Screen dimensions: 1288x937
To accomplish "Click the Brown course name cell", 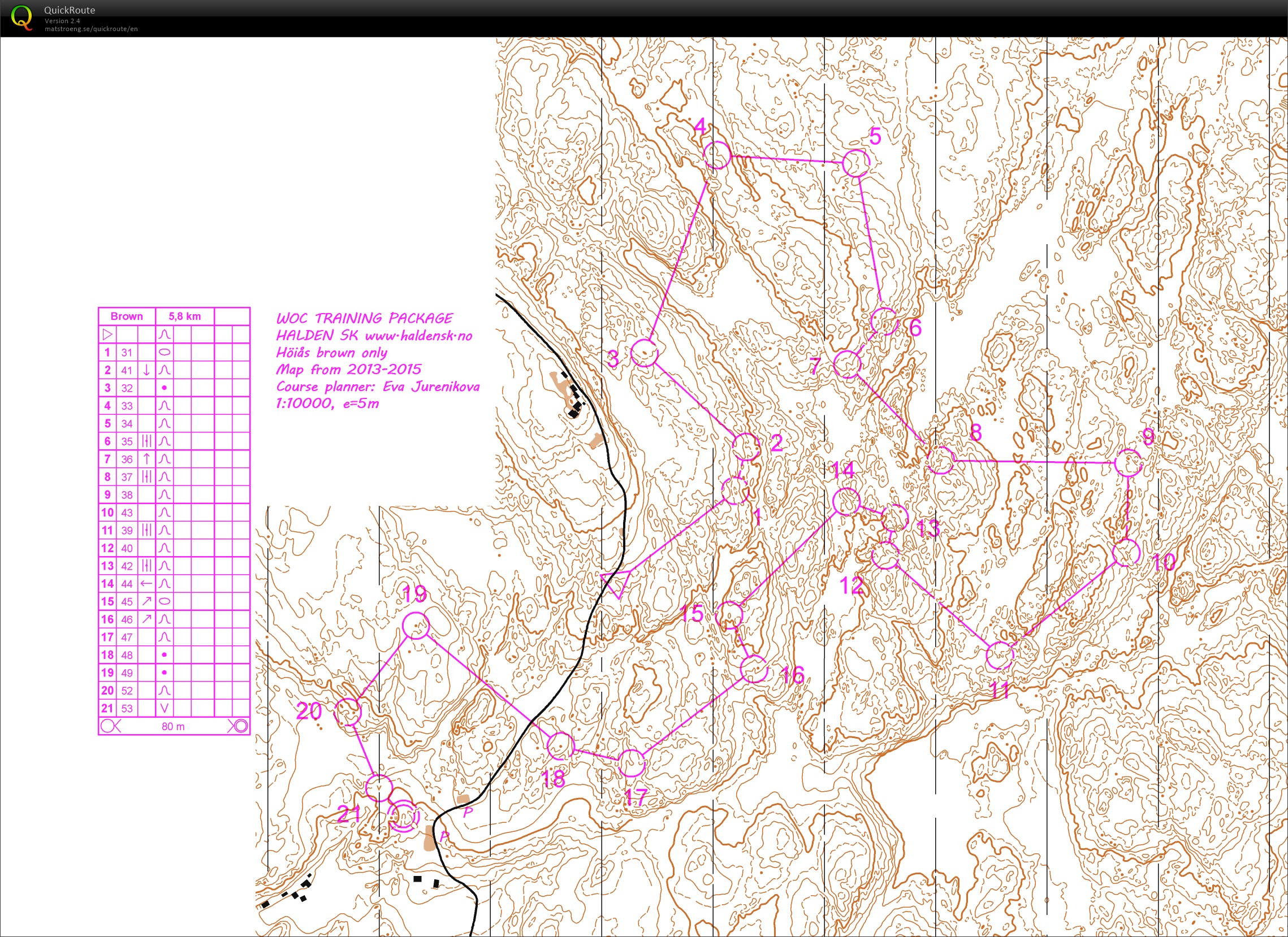I will [x=127, y=316].
